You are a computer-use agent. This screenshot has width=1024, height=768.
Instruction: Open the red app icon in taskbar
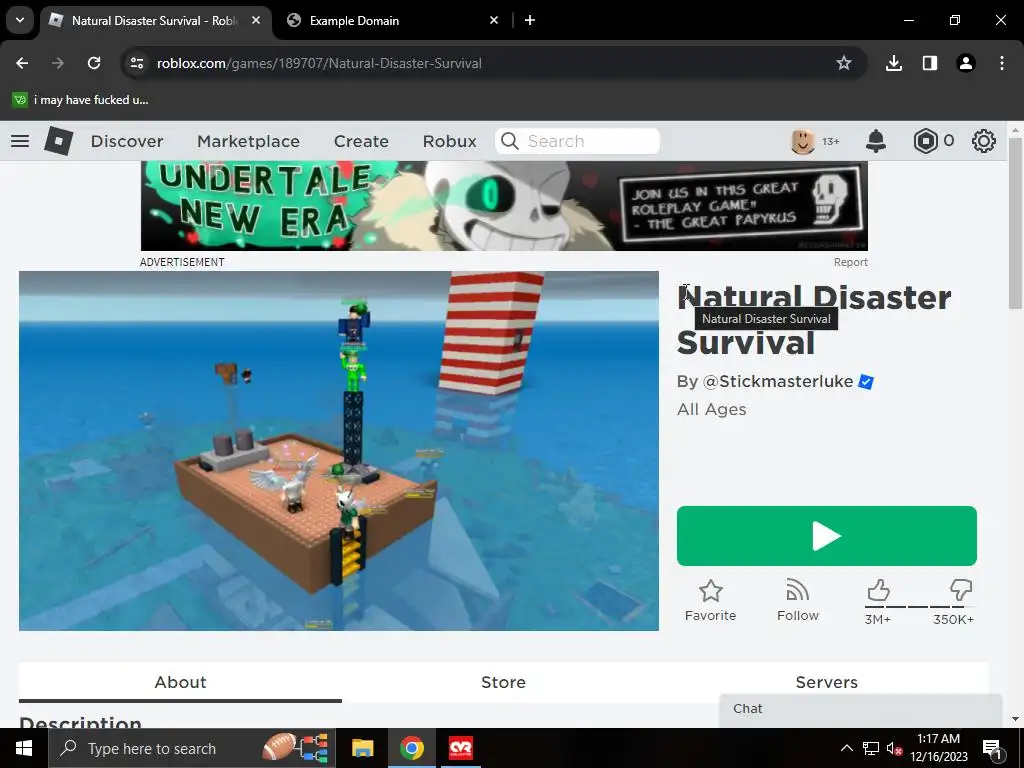point(460,748)
